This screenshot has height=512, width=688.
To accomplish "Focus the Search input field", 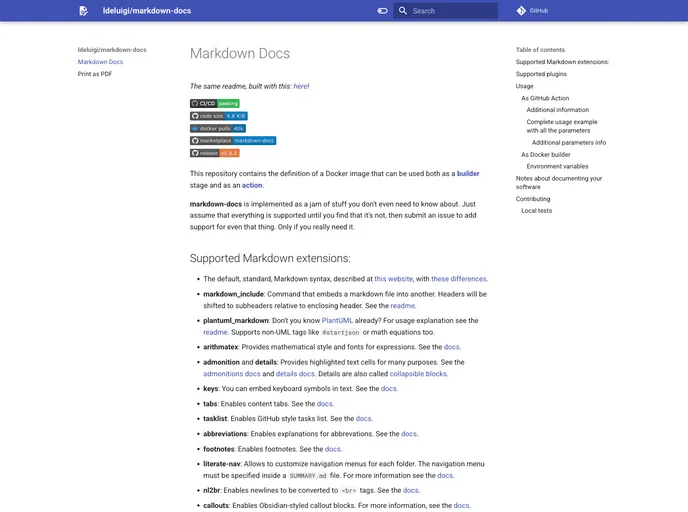I will click(x=445, y=11).
